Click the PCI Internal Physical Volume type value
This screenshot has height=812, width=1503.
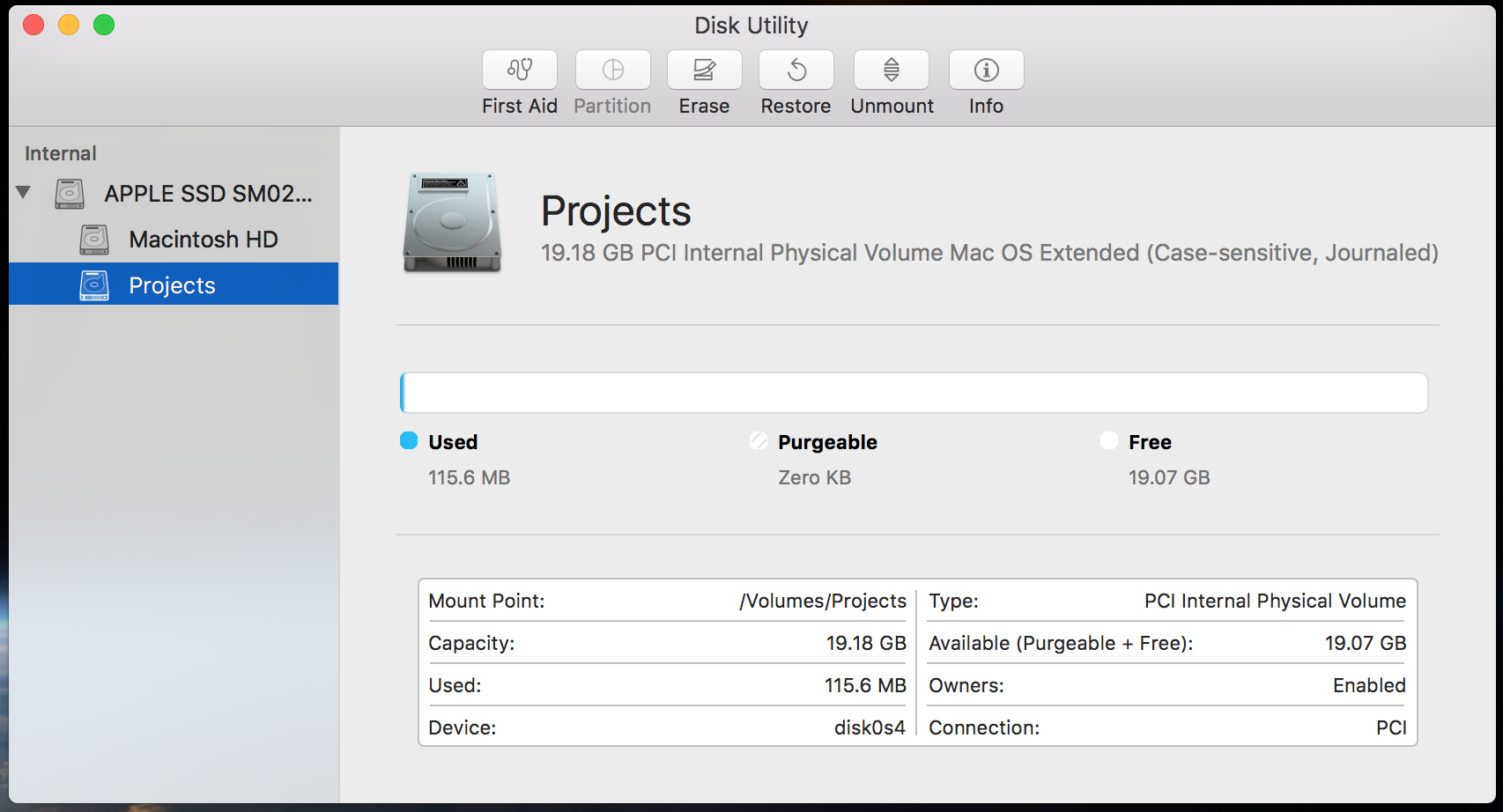pos(1275,601)
